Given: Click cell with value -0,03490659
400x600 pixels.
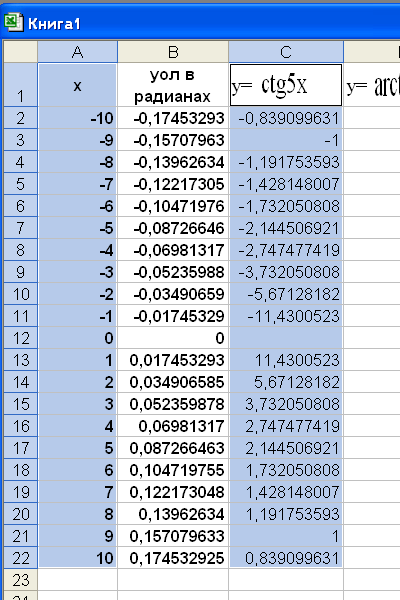Looking at the screenshot, I should [173, 294].
